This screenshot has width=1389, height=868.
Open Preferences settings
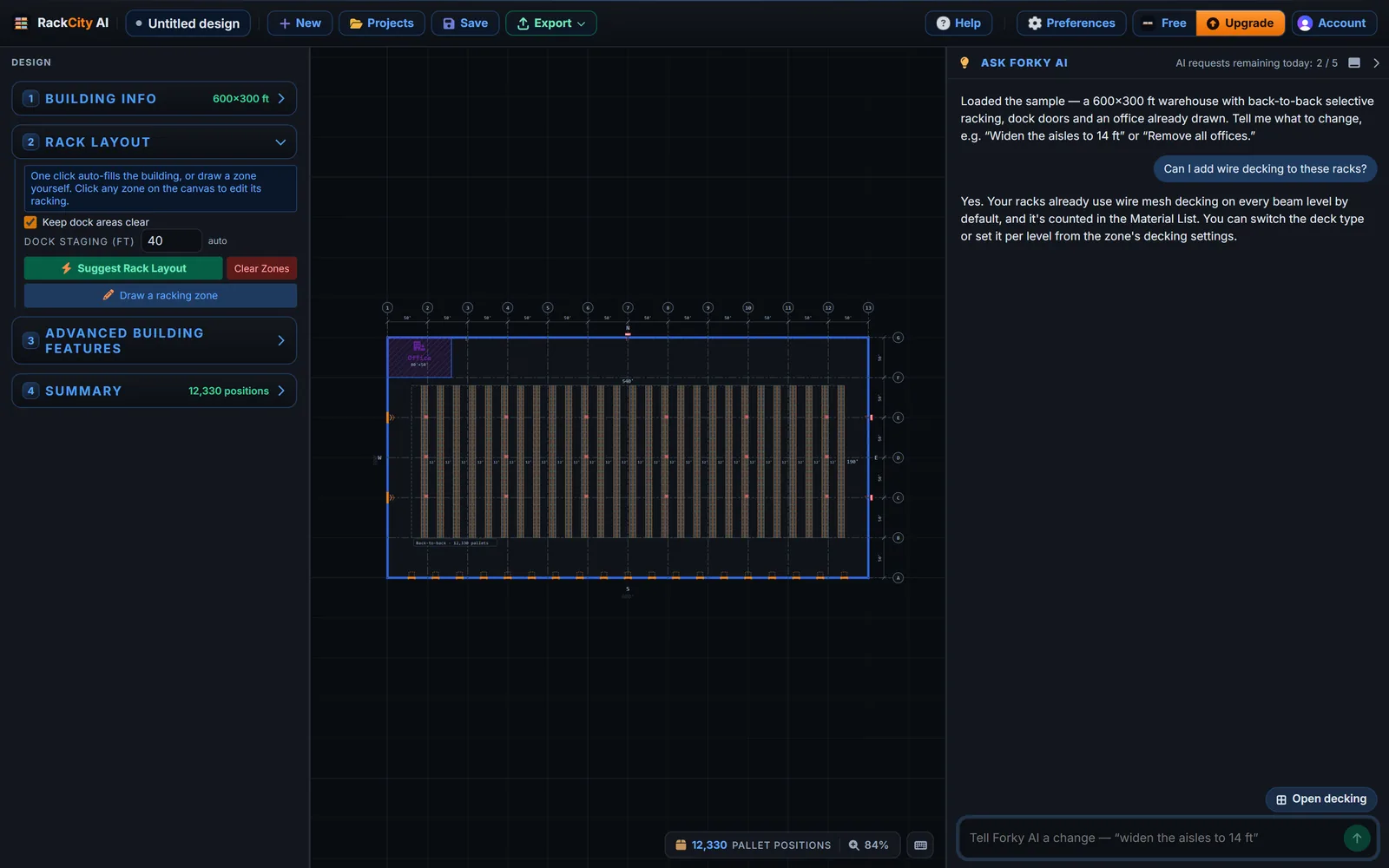pos(1071,23)
